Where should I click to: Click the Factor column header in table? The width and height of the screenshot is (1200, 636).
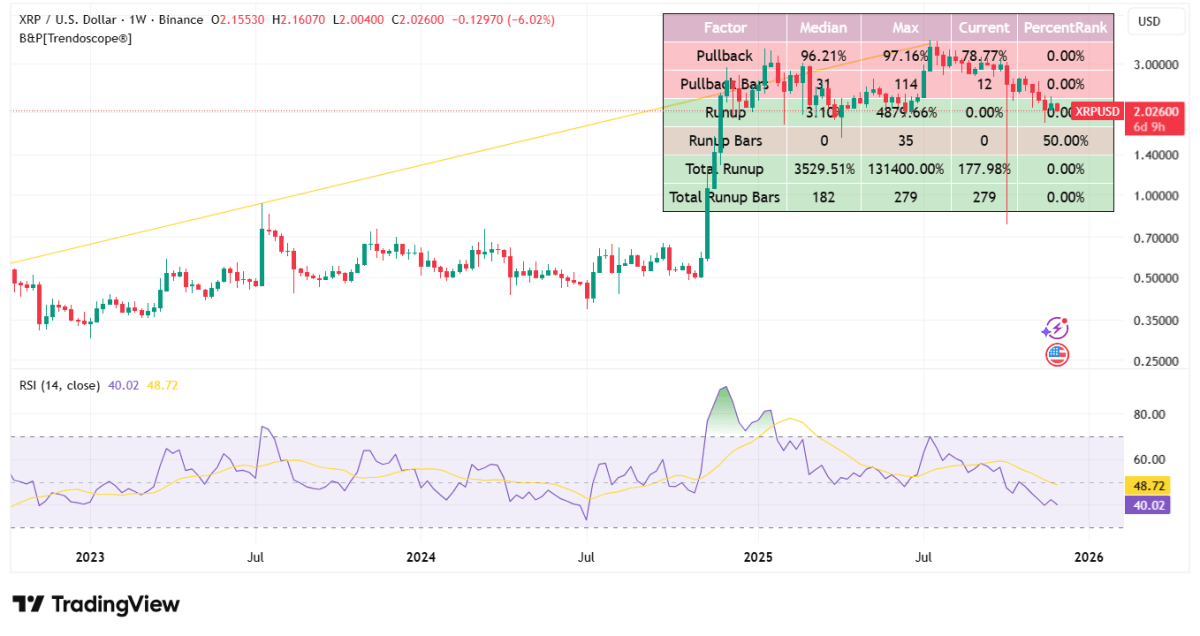pos(724,28)
